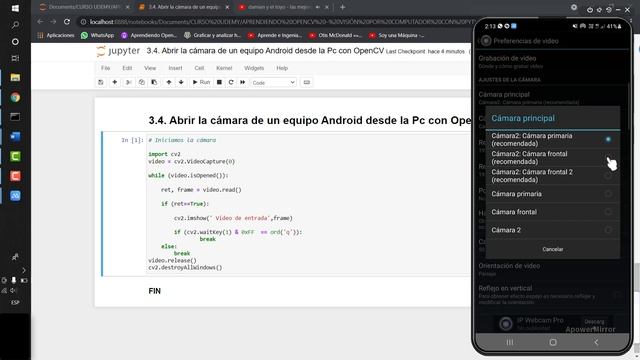This screenshot has height=360, width=640.
Task: Tap Cancelar in the camera dialog
Action: (553, 249)
